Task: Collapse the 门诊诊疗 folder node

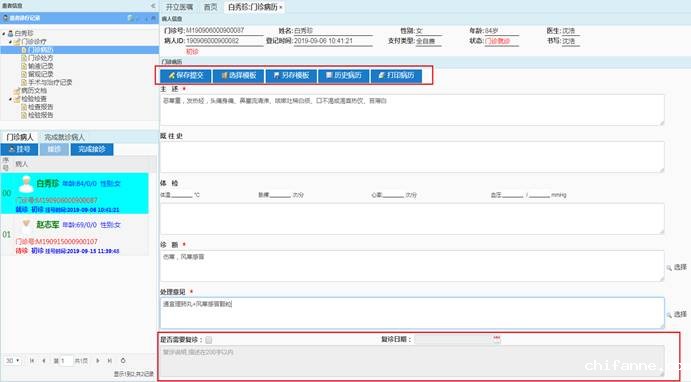Action: click(10, 42)
